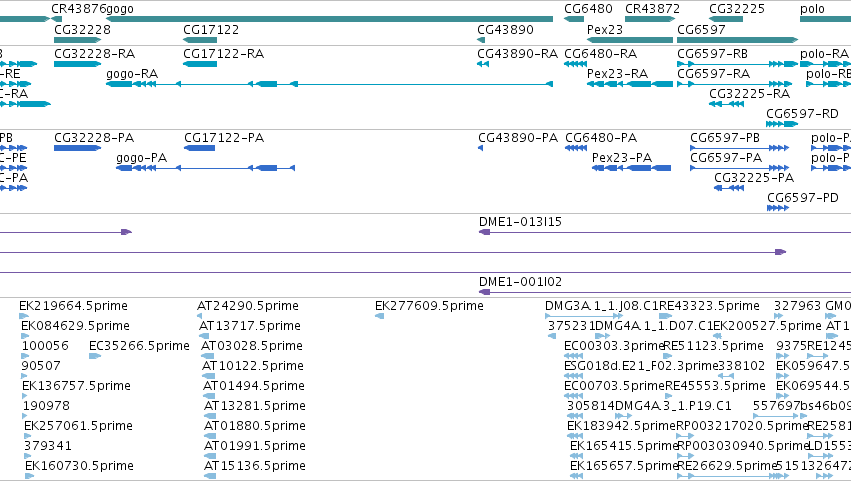Click the polo gene label

(x=812, y=9)
